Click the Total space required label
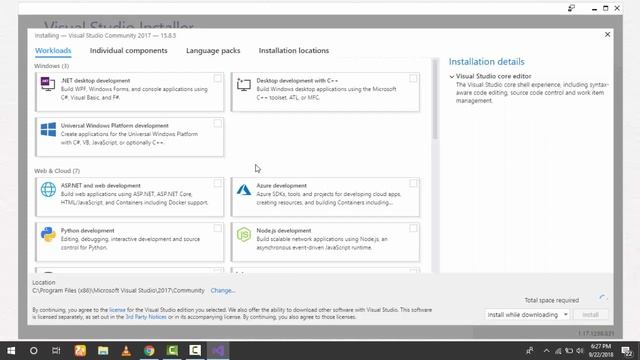Viewport: 640px width, 360px height. coord(551,300)
